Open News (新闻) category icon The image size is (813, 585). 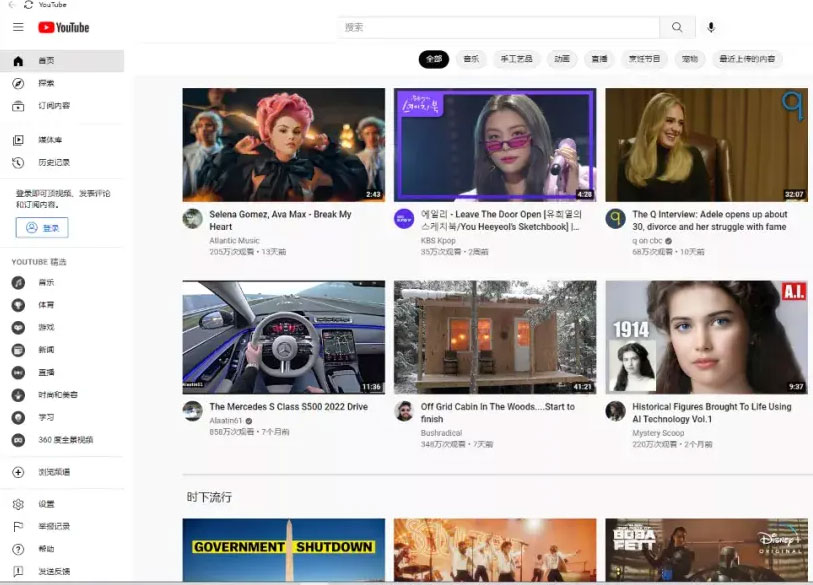tap(18, 350)
